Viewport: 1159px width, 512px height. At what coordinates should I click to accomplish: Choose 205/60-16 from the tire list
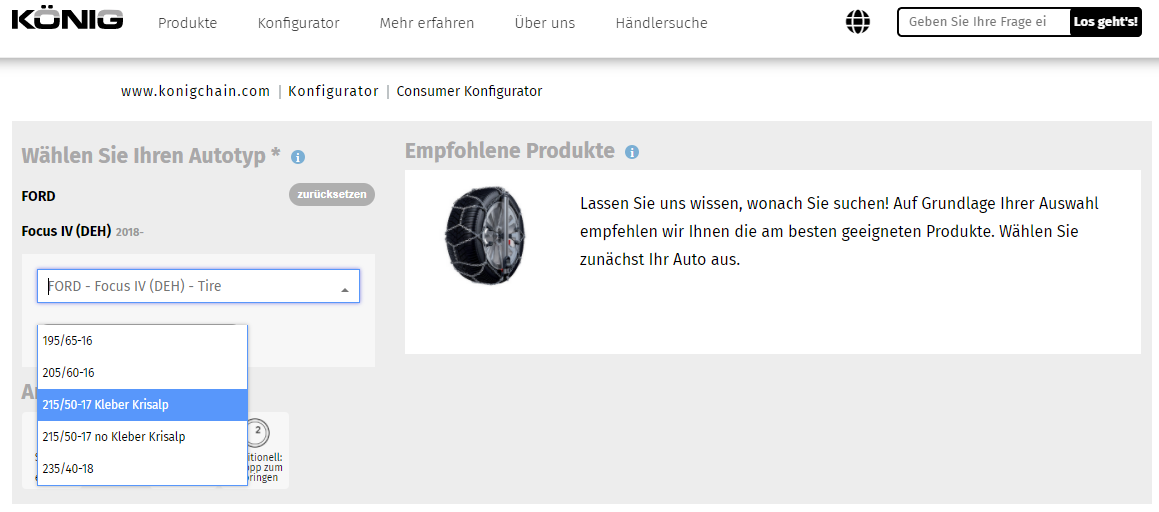(x=142, y=373)
